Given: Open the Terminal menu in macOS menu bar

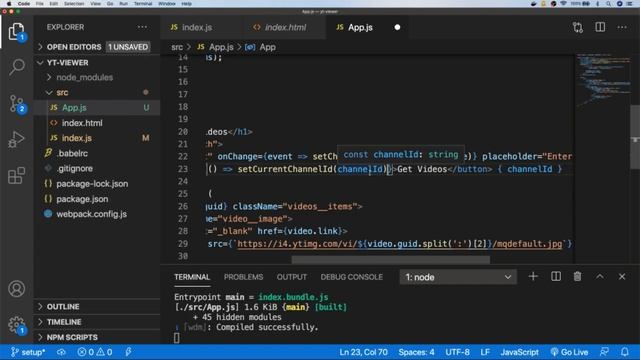Looking at the screenshot, I should 143,4.
